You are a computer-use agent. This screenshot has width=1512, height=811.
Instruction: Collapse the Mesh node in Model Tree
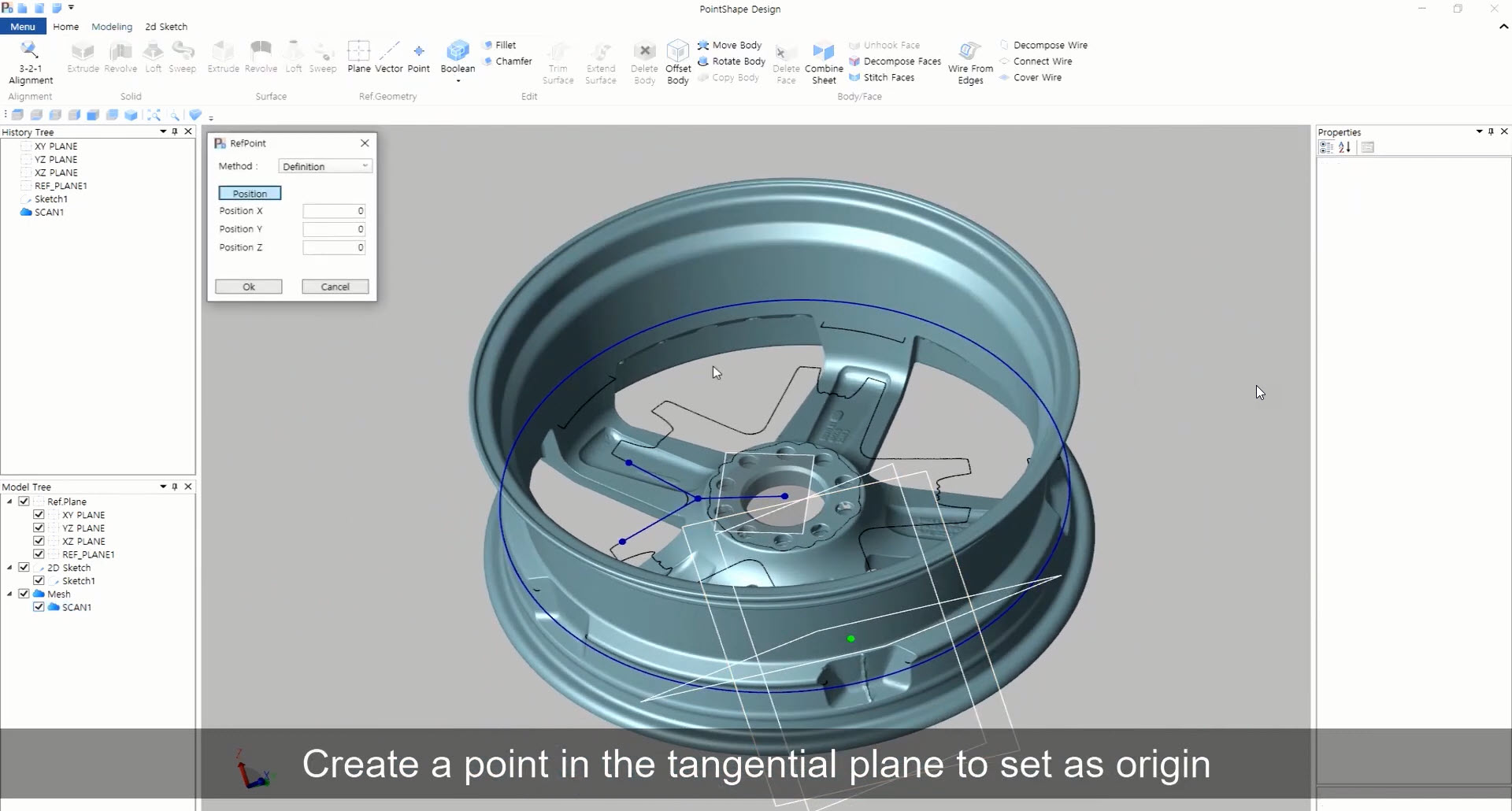click(x=10, y=594)
